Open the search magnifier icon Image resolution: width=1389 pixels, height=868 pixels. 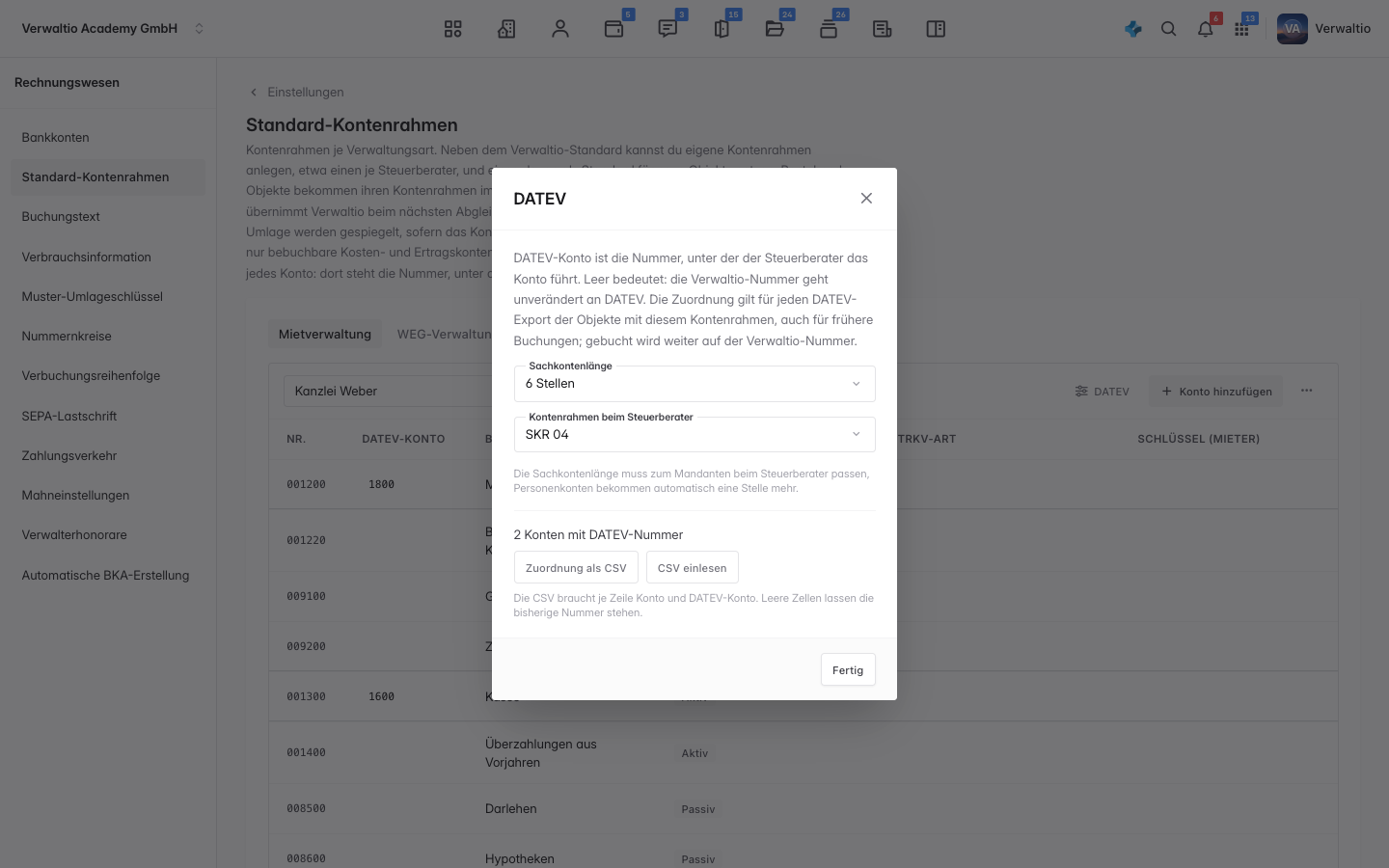(1169, 29)
